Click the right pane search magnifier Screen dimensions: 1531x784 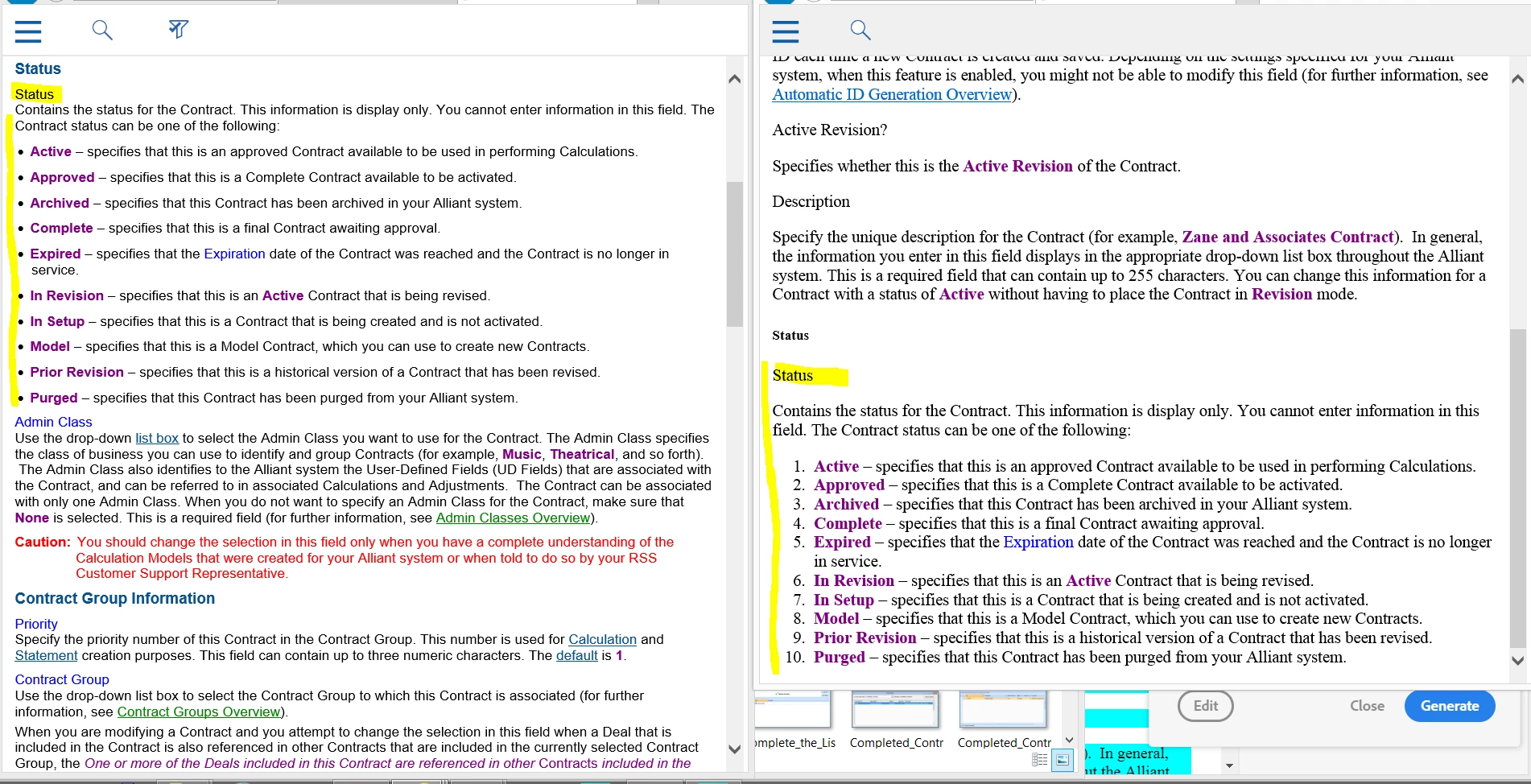tap(860, 31)
